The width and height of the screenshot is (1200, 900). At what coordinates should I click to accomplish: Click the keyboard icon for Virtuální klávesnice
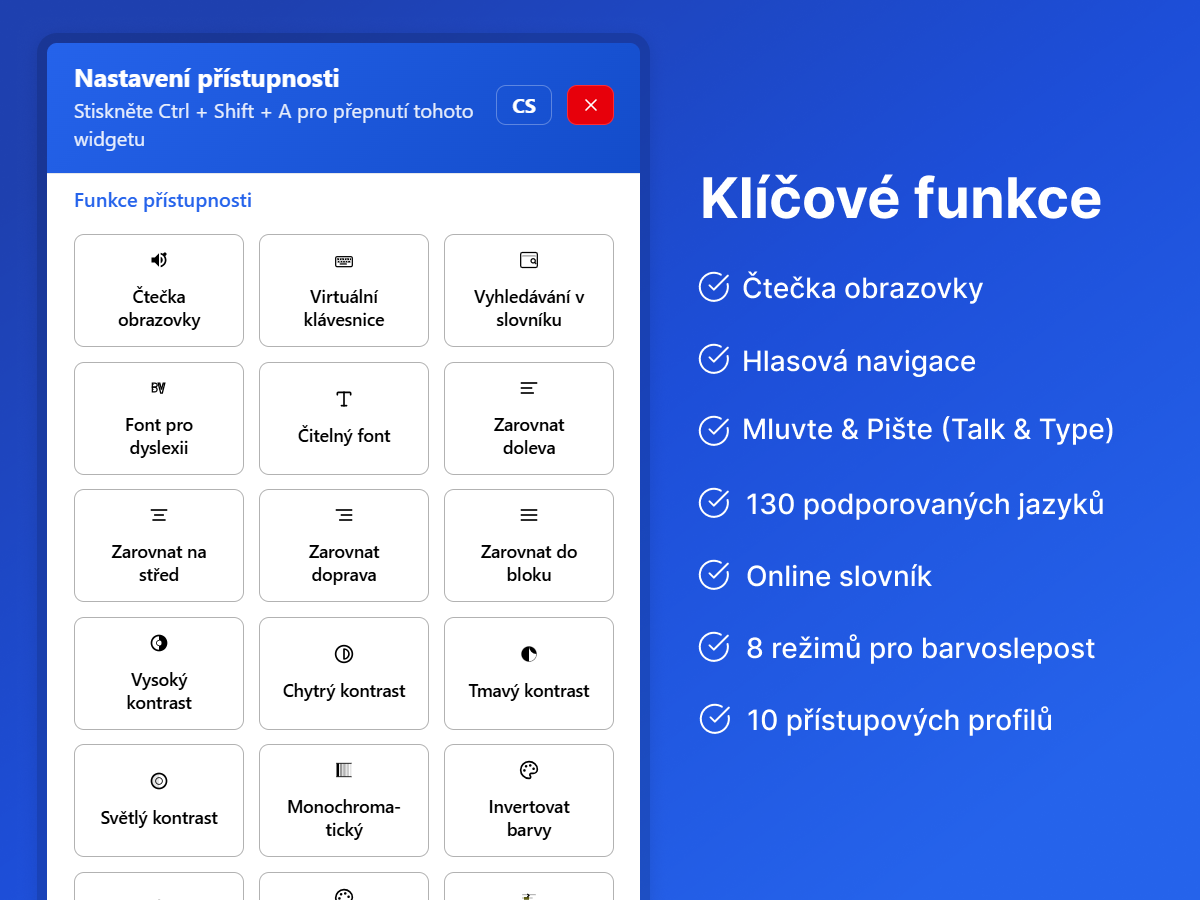pos(344,261)
